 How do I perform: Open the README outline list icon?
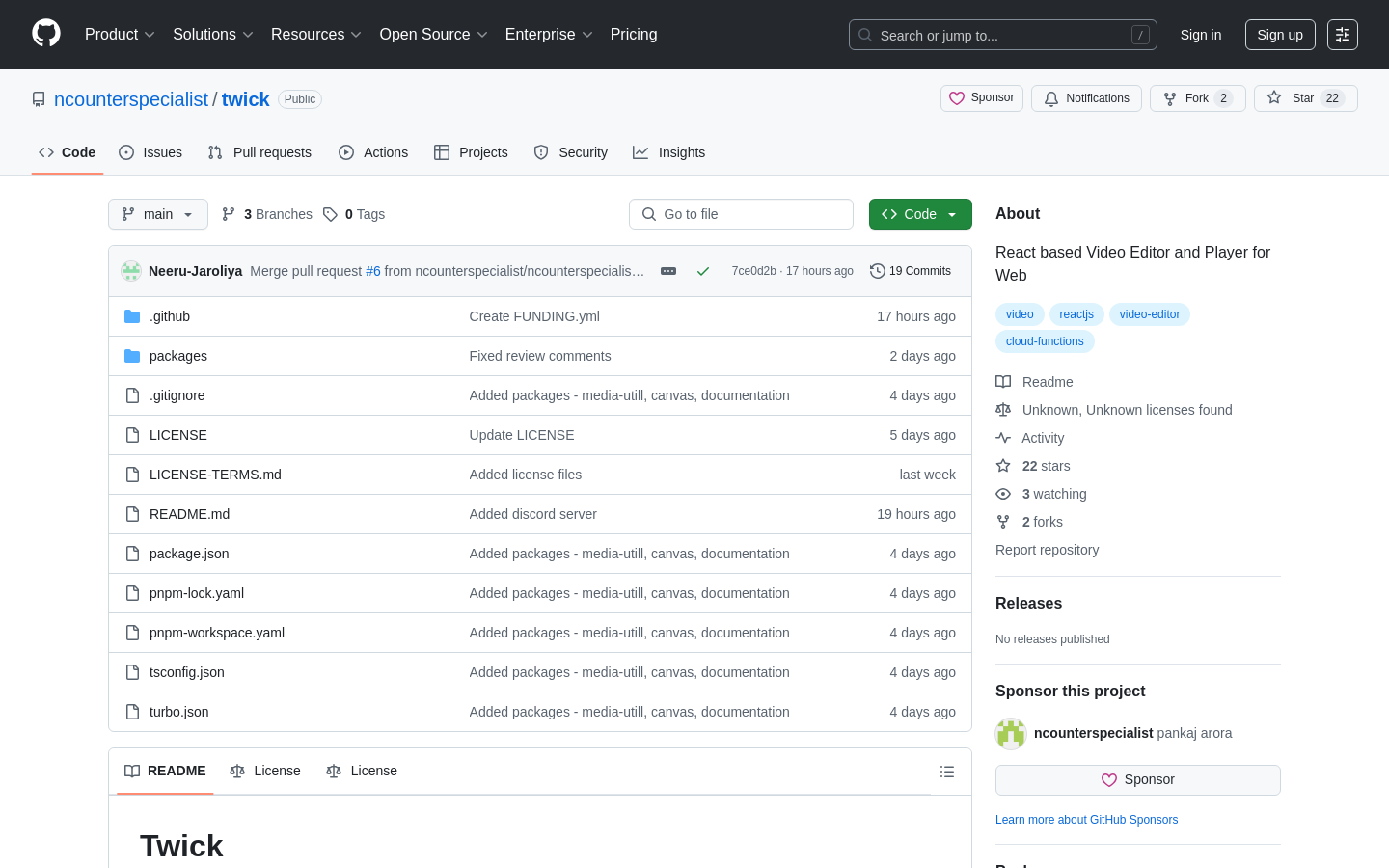[x=947, y=772]
